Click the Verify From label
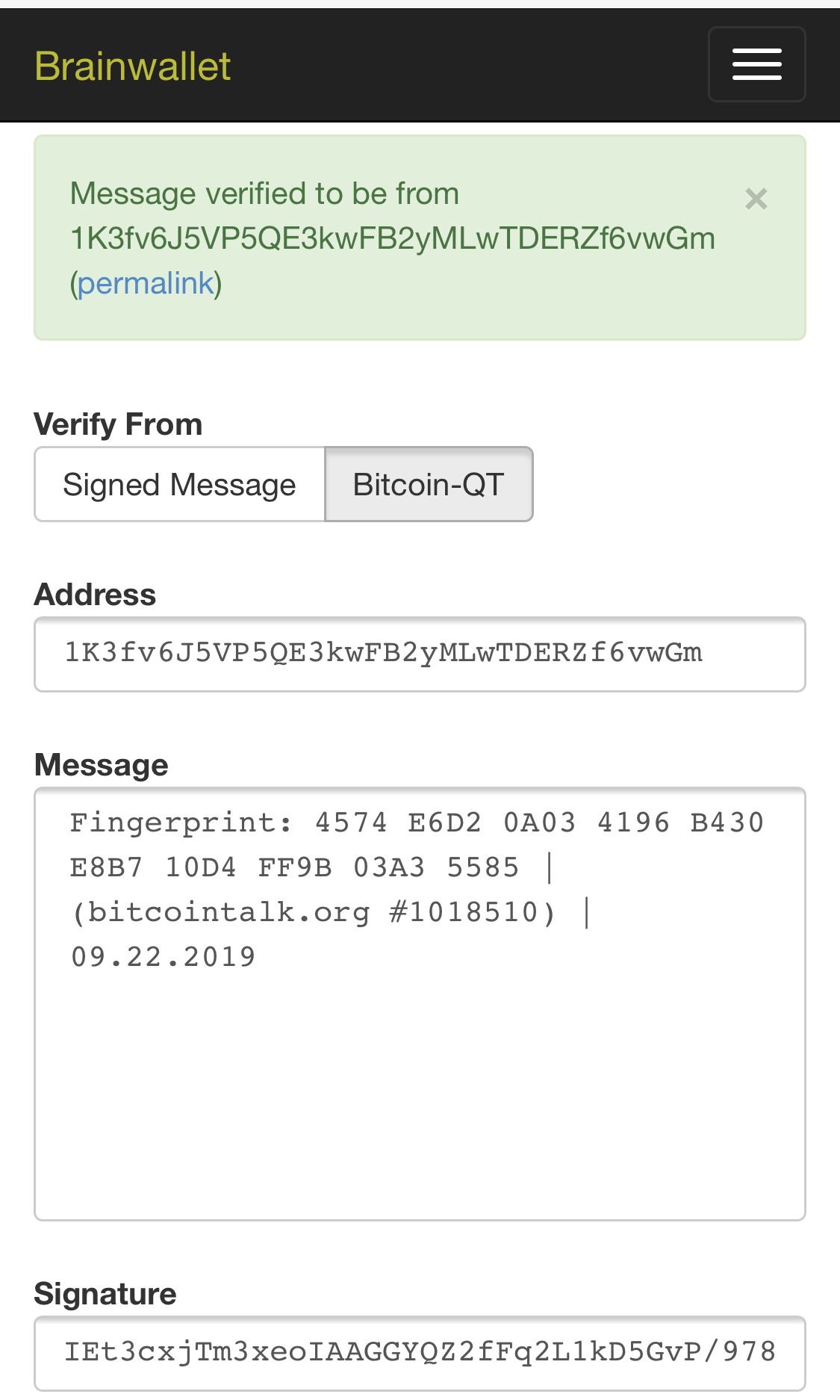Viewport: 840px width, 1400px height. click(118, 424)
